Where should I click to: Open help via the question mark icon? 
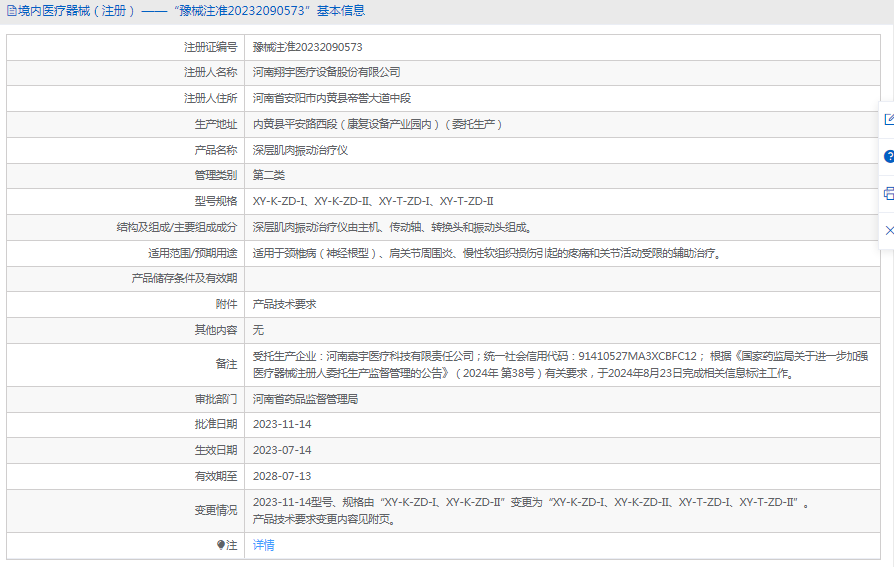(889, 156)
